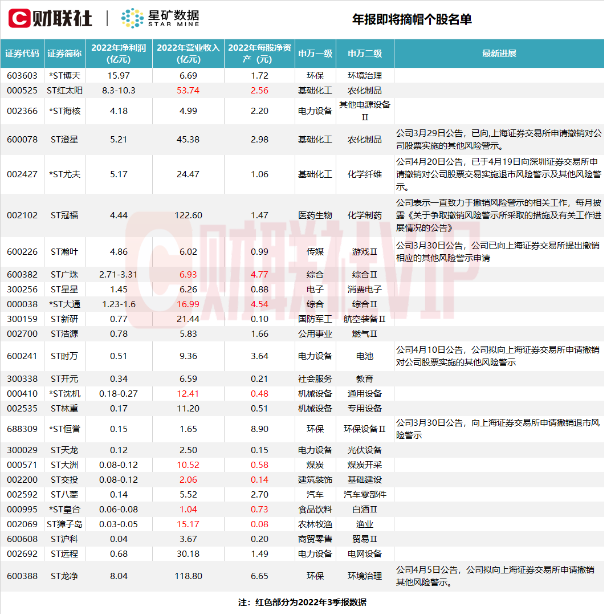The image size is (604, 614).
Task: Click the revenue value 122.60
Action: pos(188,215)
